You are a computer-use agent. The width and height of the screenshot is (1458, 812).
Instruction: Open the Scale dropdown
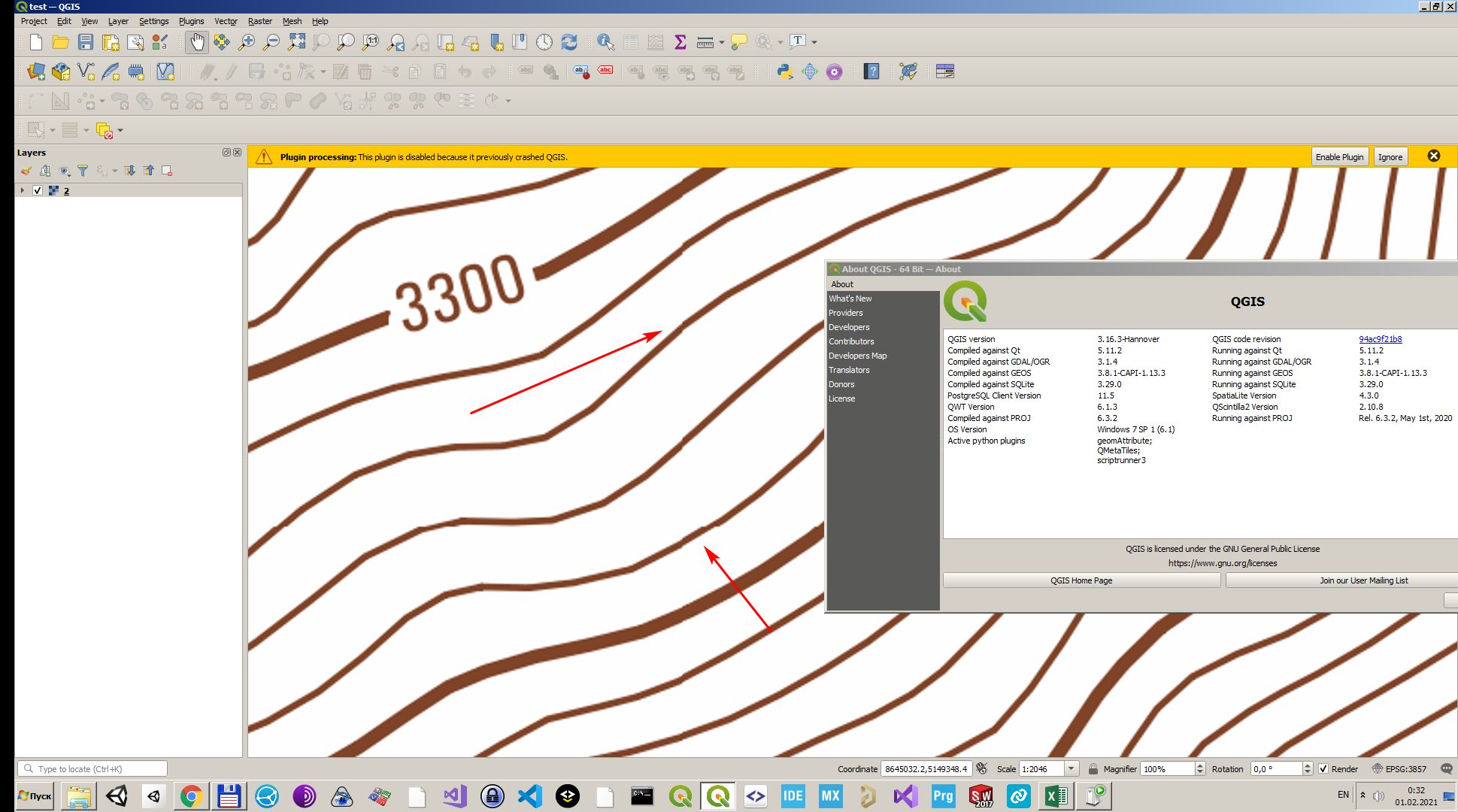[1072, 768]
